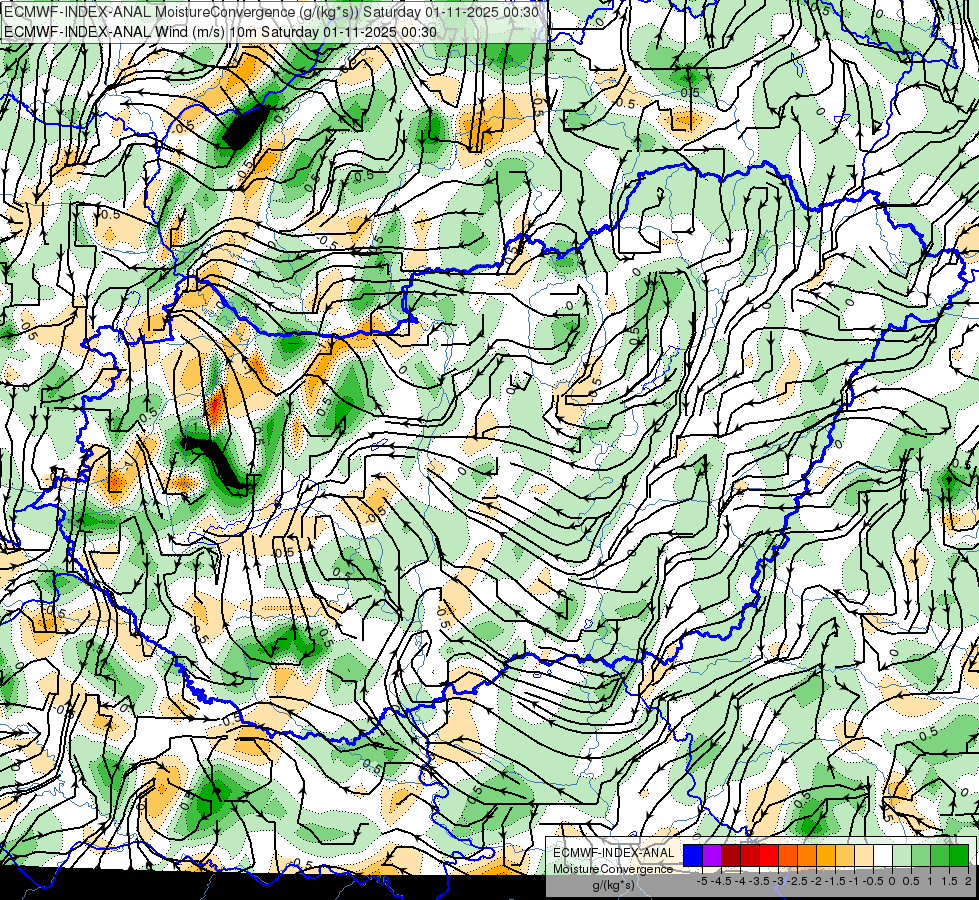Pick the palest green legend swatch
The image size is (979, 900).
point(902,855)
